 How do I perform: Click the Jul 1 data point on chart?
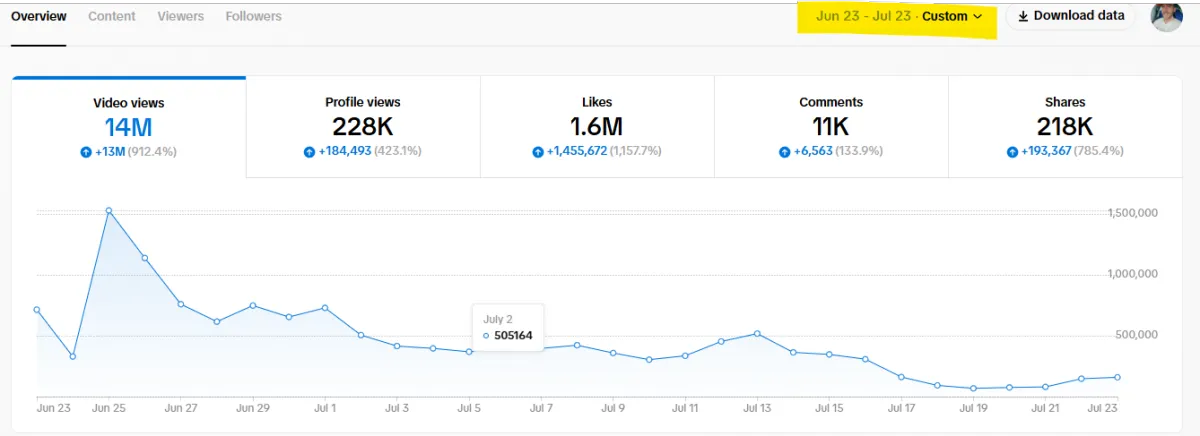(x=325, y=308)
